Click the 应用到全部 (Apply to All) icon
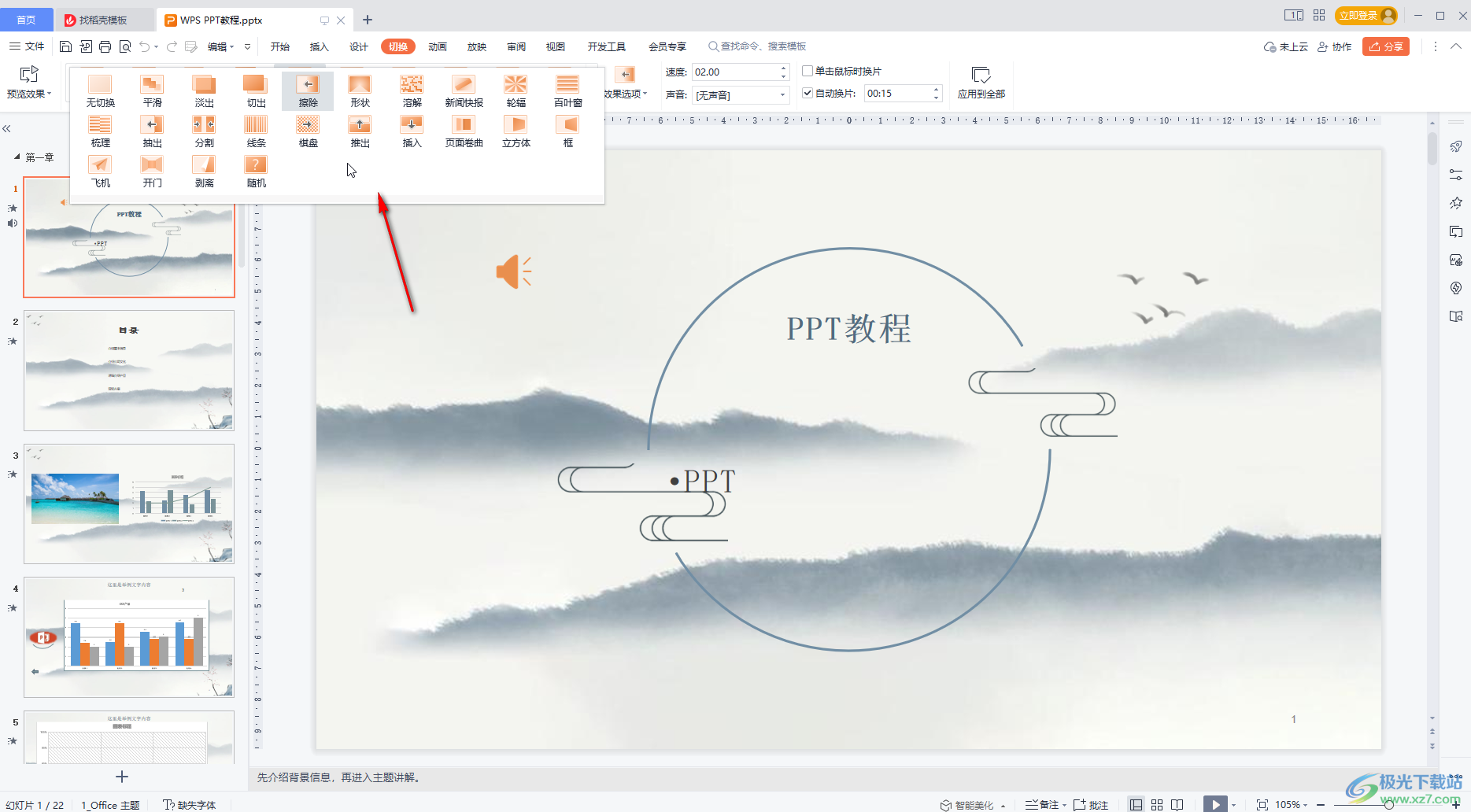 coord(981,82)
